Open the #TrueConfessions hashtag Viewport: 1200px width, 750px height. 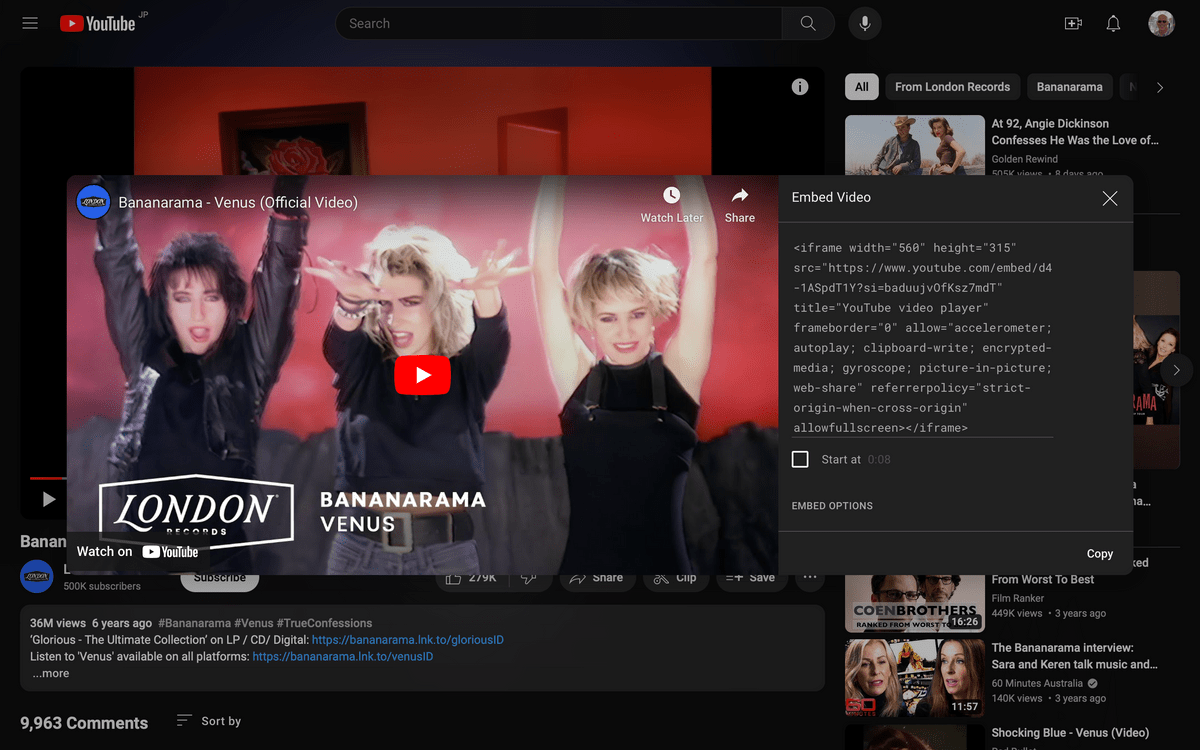pos(324,623)
